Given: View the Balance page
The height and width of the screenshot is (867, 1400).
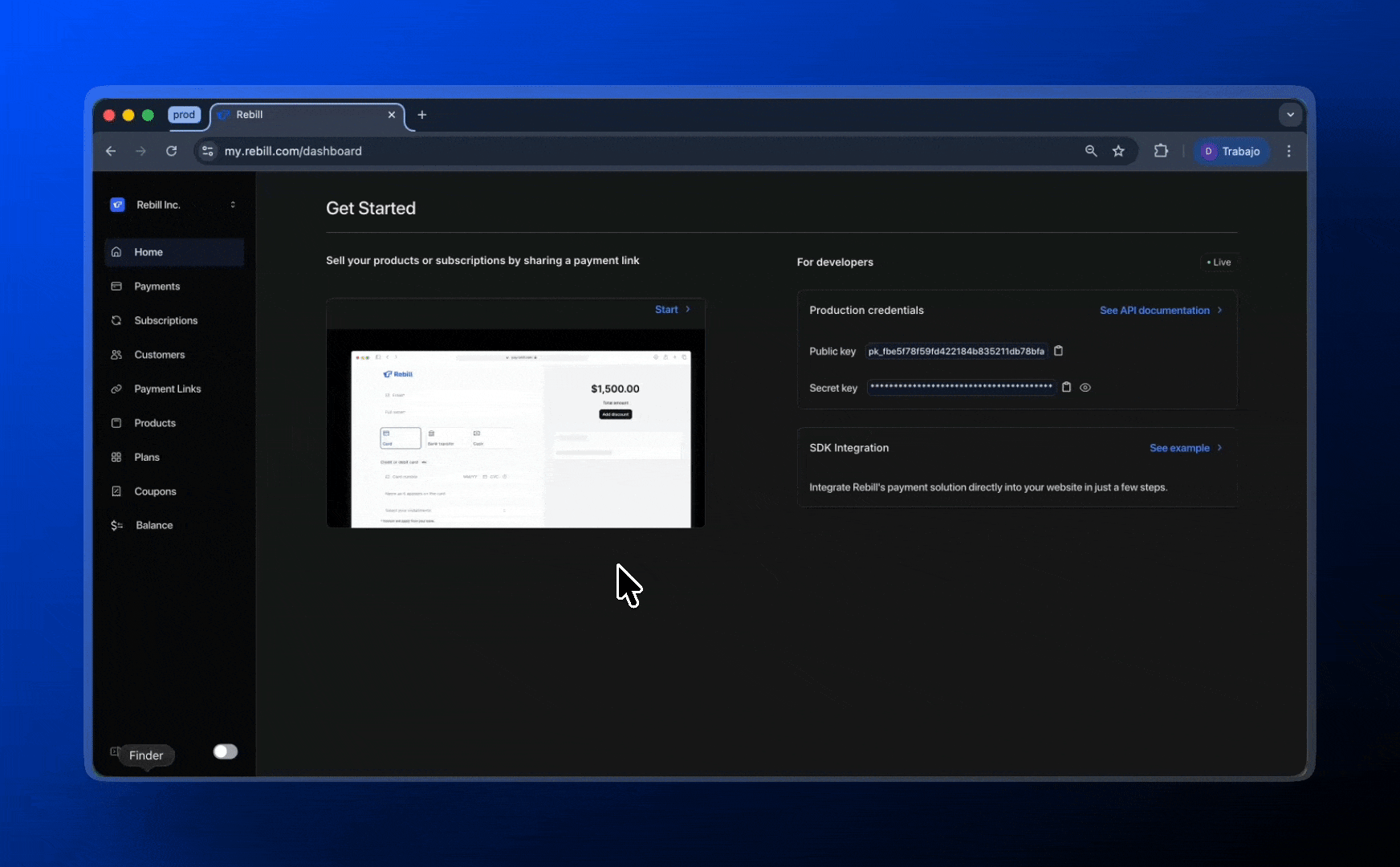Looking at the screenshot, I should pos(153,525).
